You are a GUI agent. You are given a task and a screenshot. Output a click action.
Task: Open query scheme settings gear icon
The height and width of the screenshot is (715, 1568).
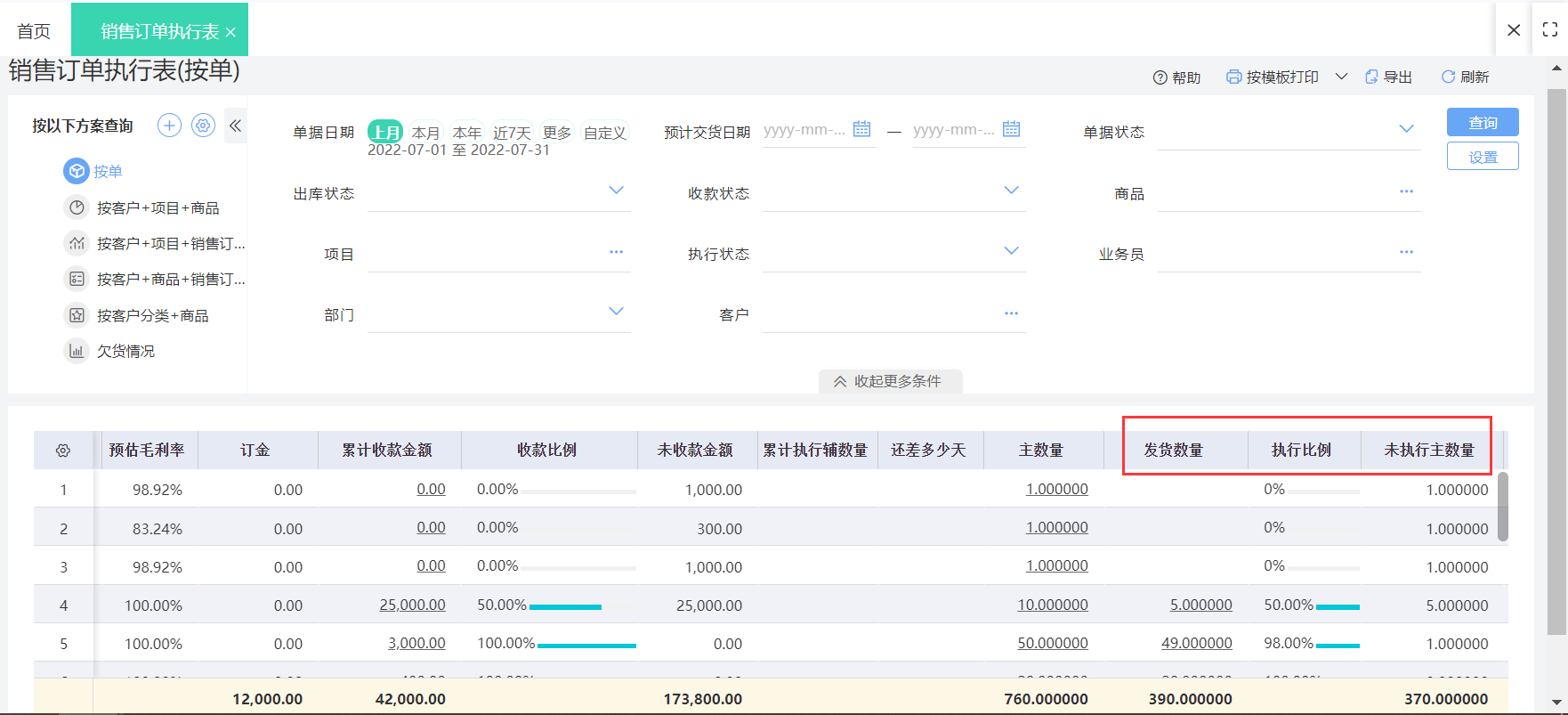pyautogui.click(x=204, y=126)
